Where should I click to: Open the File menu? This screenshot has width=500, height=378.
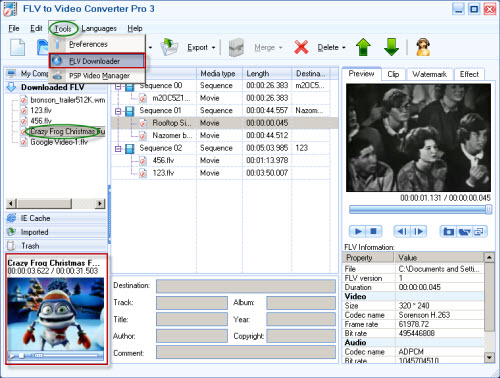pyautogui.click(x=14, y=28)
